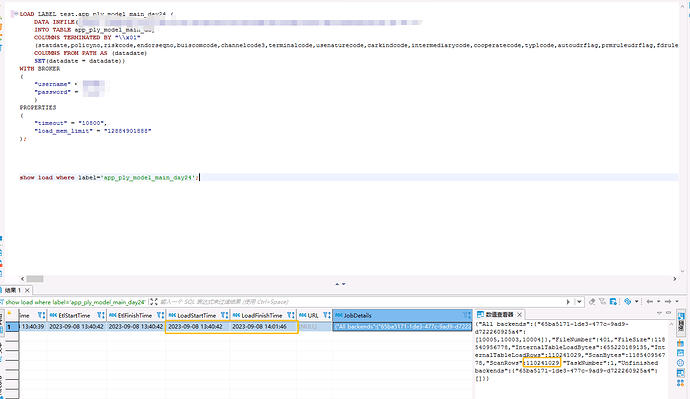The image size is (690, 399).
Task: Click the forward navigation arrow
Action: [668, 302]
